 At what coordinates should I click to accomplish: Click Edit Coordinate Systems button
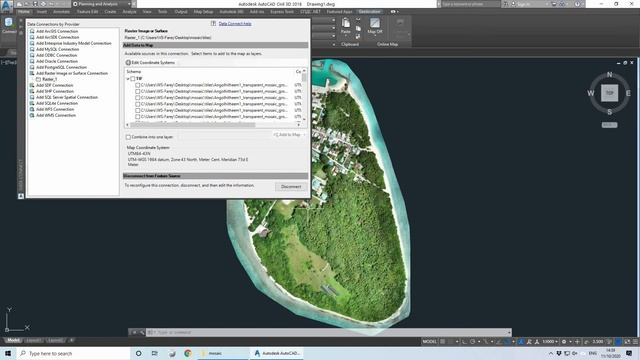151,62
